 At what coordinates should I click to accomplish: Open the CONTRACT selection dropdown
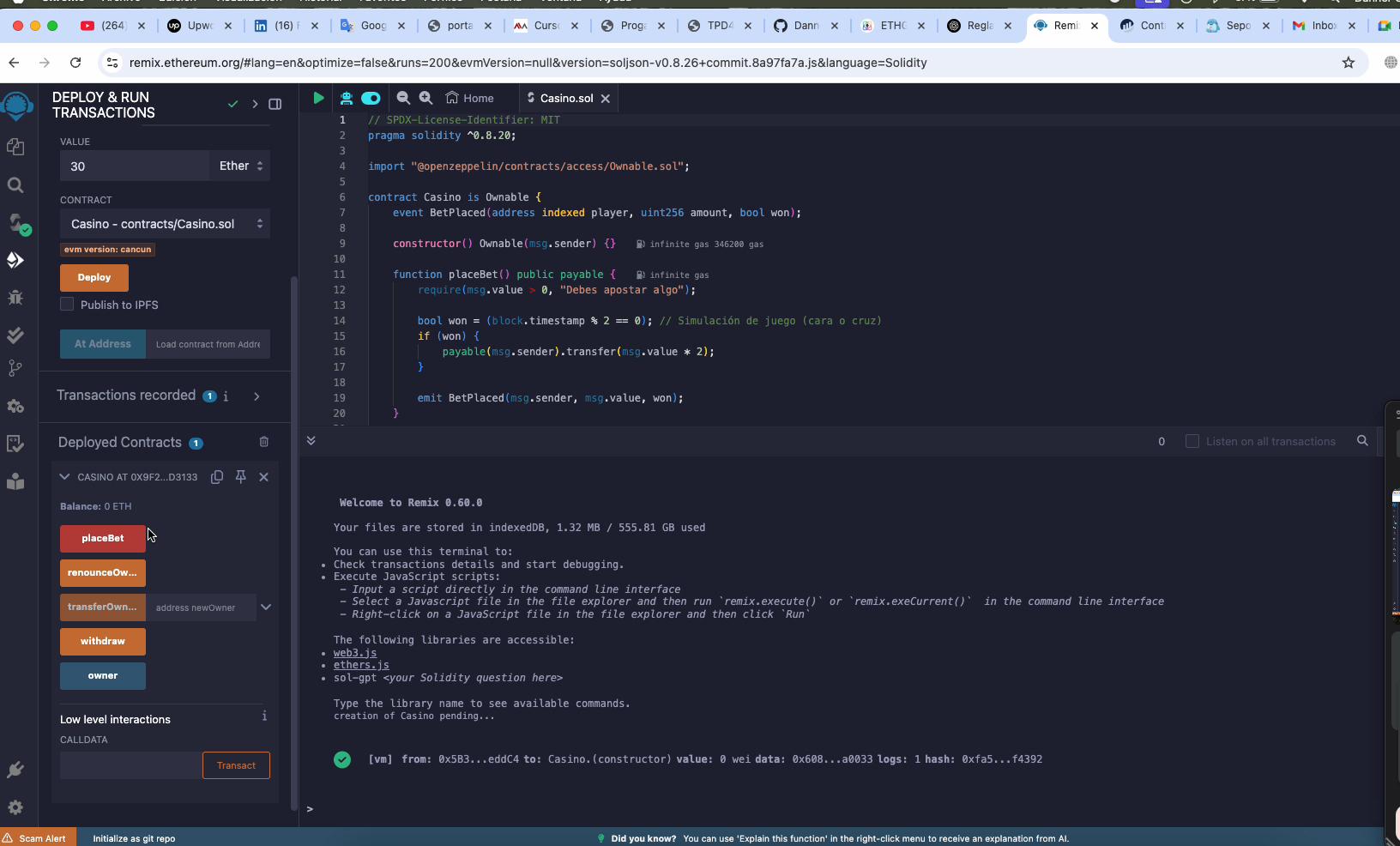click(165, 224)
